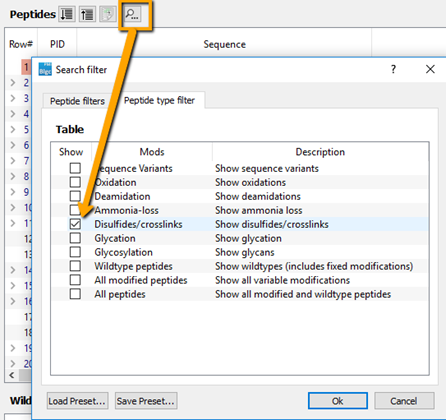The image size is (446, 420).
Task: Check the Glycosylation checkbox
Action: 75,252
